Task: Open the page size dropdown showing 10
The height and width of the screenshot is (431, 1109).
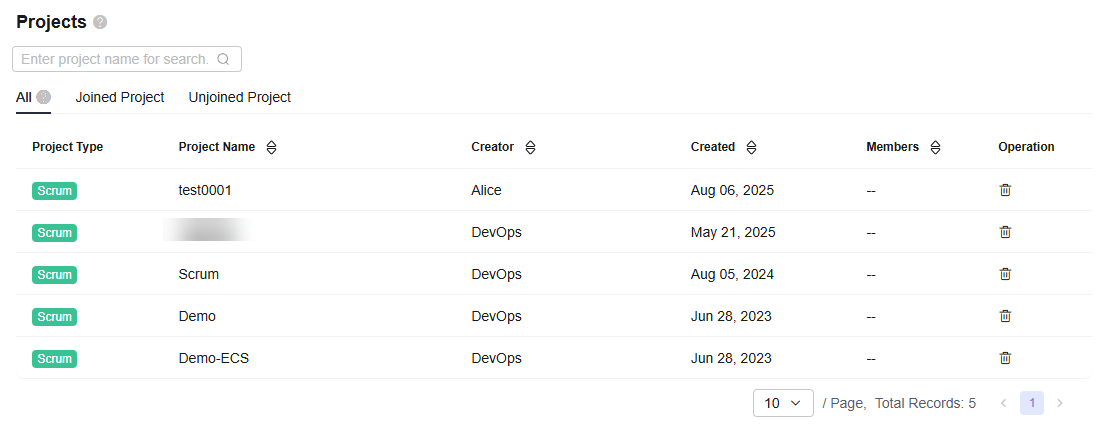Action: click(x=783, y=403)
